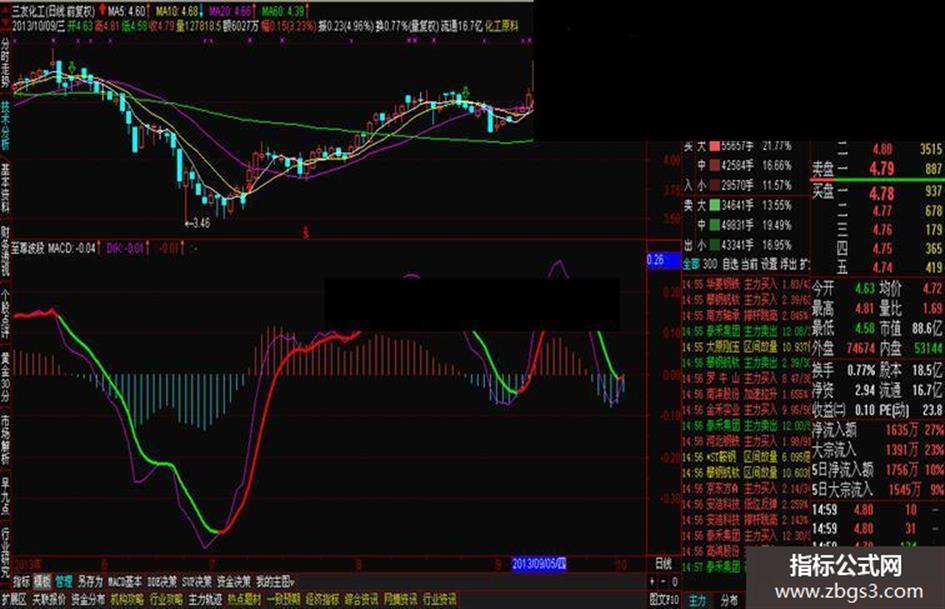Click the large sell-order green color swatch

pyautogui.click(x=715, y=206)
